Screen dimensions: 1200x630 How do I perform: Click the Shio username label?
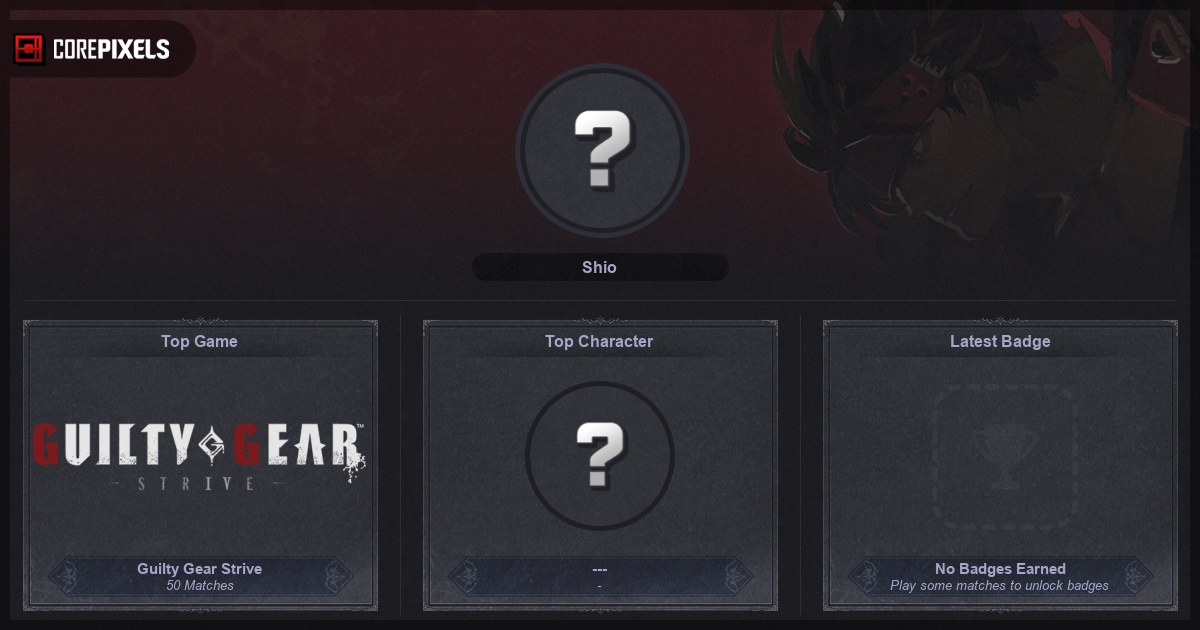(x=600, y=267)
